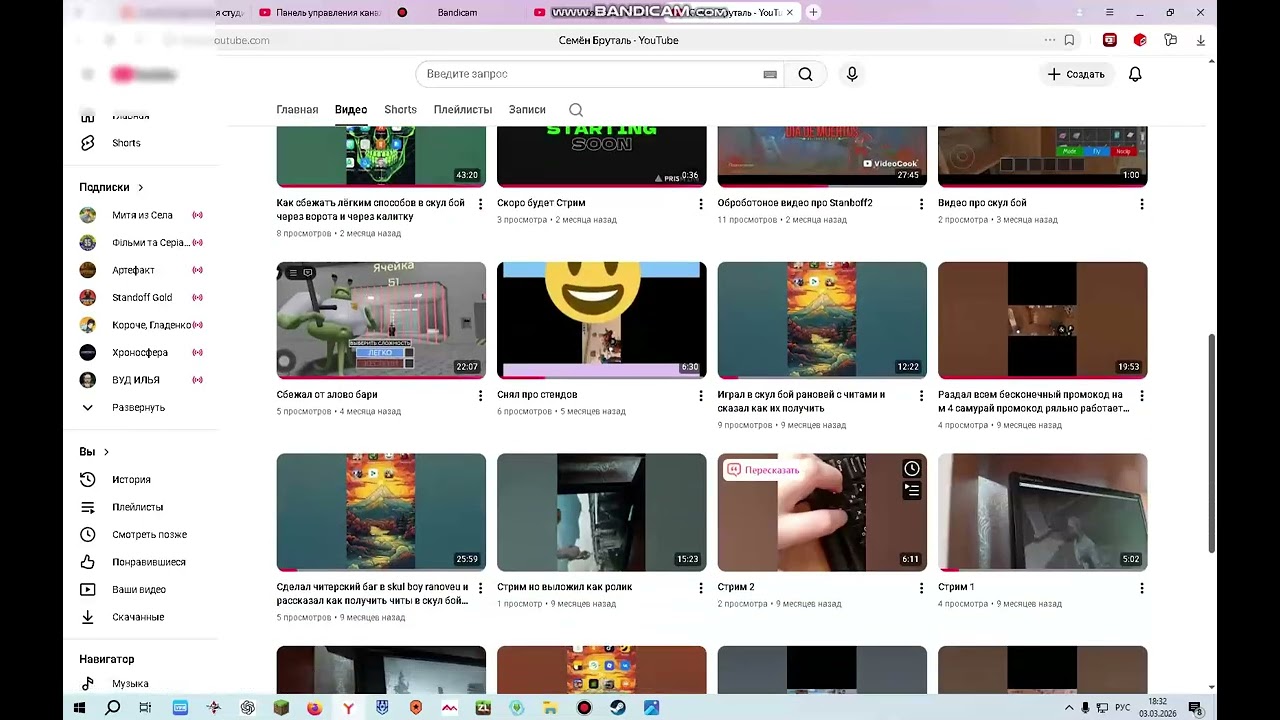Open the Сбежал от злово бари thumbnail
Image resolution: width=1280 pixels, height=720 pixels.
pos(381,321)
